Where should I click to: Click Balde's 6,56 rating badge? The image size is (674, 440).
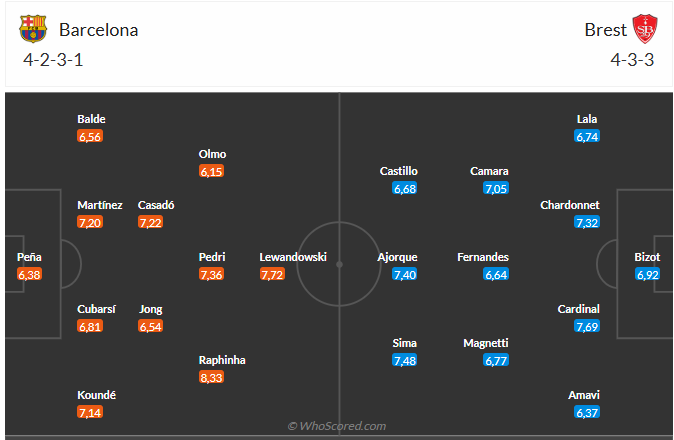[x=91, y=136]
